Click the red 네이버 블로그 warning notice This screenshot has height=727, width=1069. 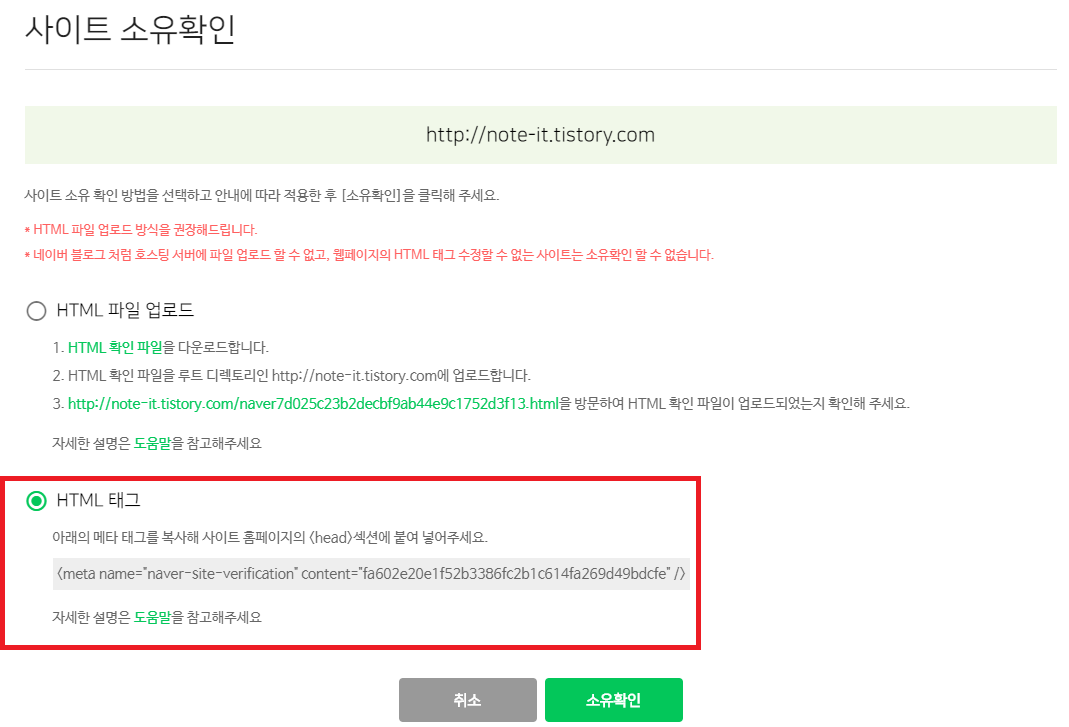click(x=370, y=255)
